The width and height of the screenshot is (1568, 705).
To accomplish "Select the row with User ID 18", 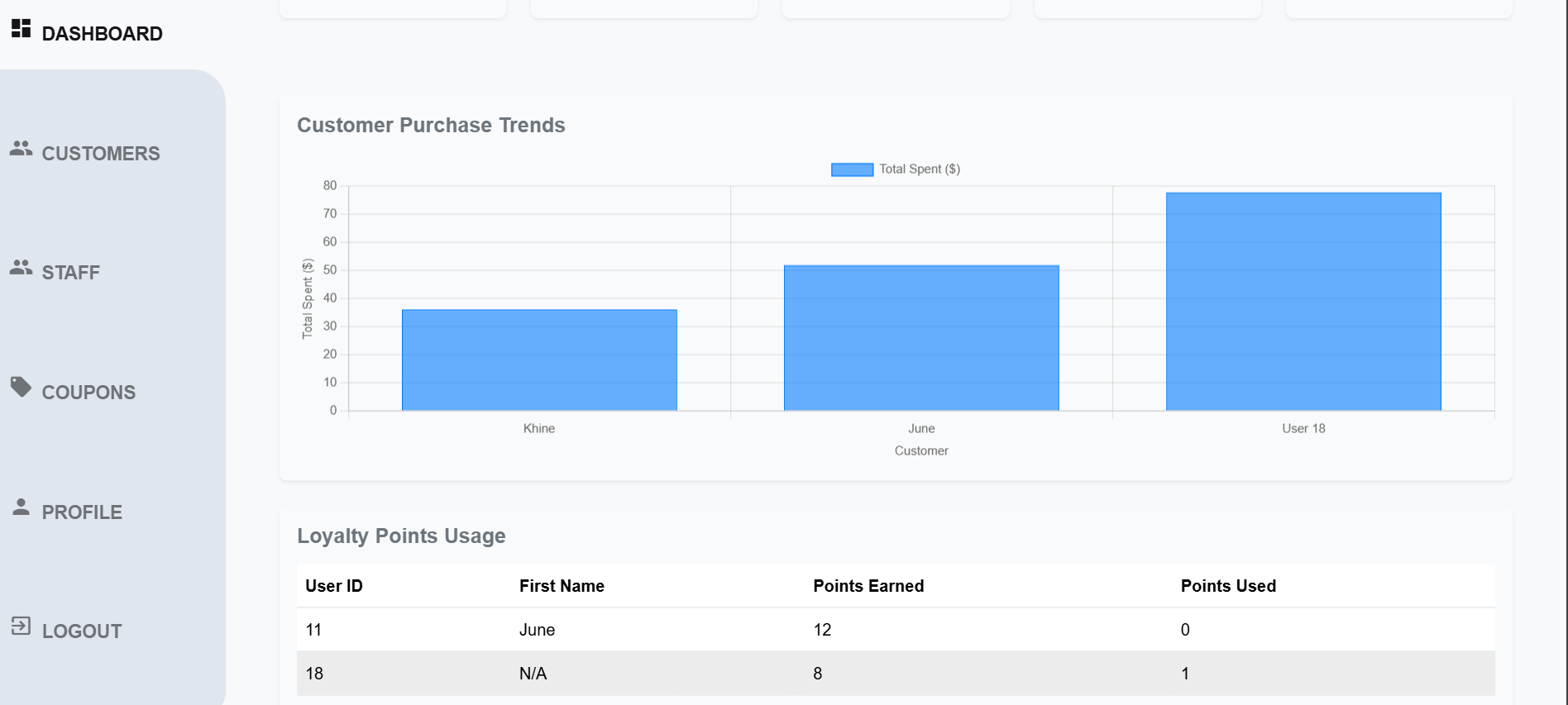I will click(895, 674).
